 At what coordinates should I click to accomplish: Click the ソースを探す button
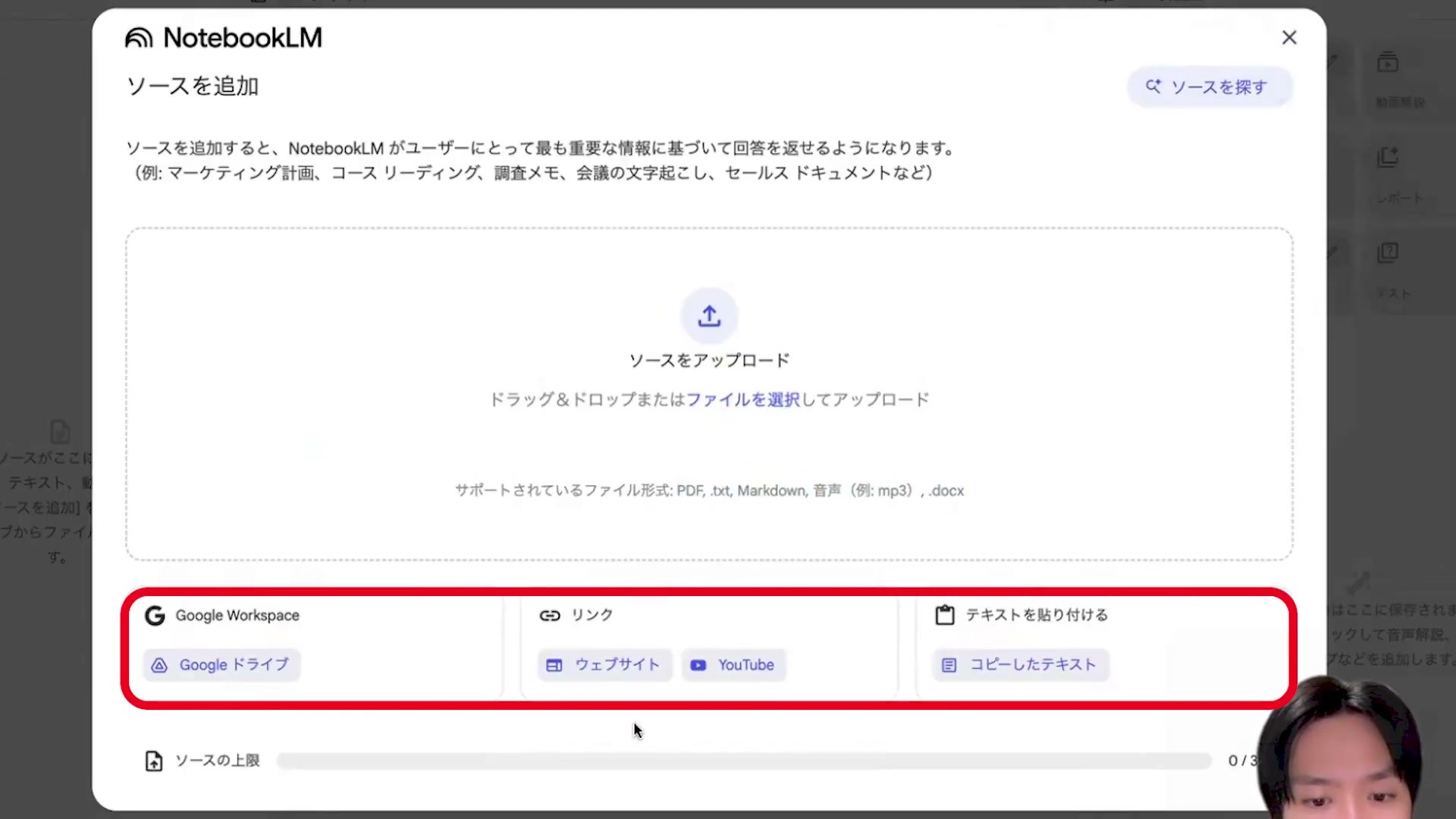(1210, 87)
